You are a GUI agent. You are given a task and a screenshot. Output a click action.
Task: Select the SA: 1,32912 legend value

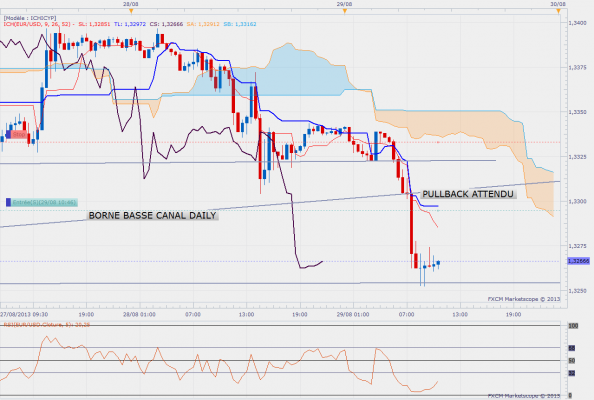pyautogui.click(x=203, y=24)
